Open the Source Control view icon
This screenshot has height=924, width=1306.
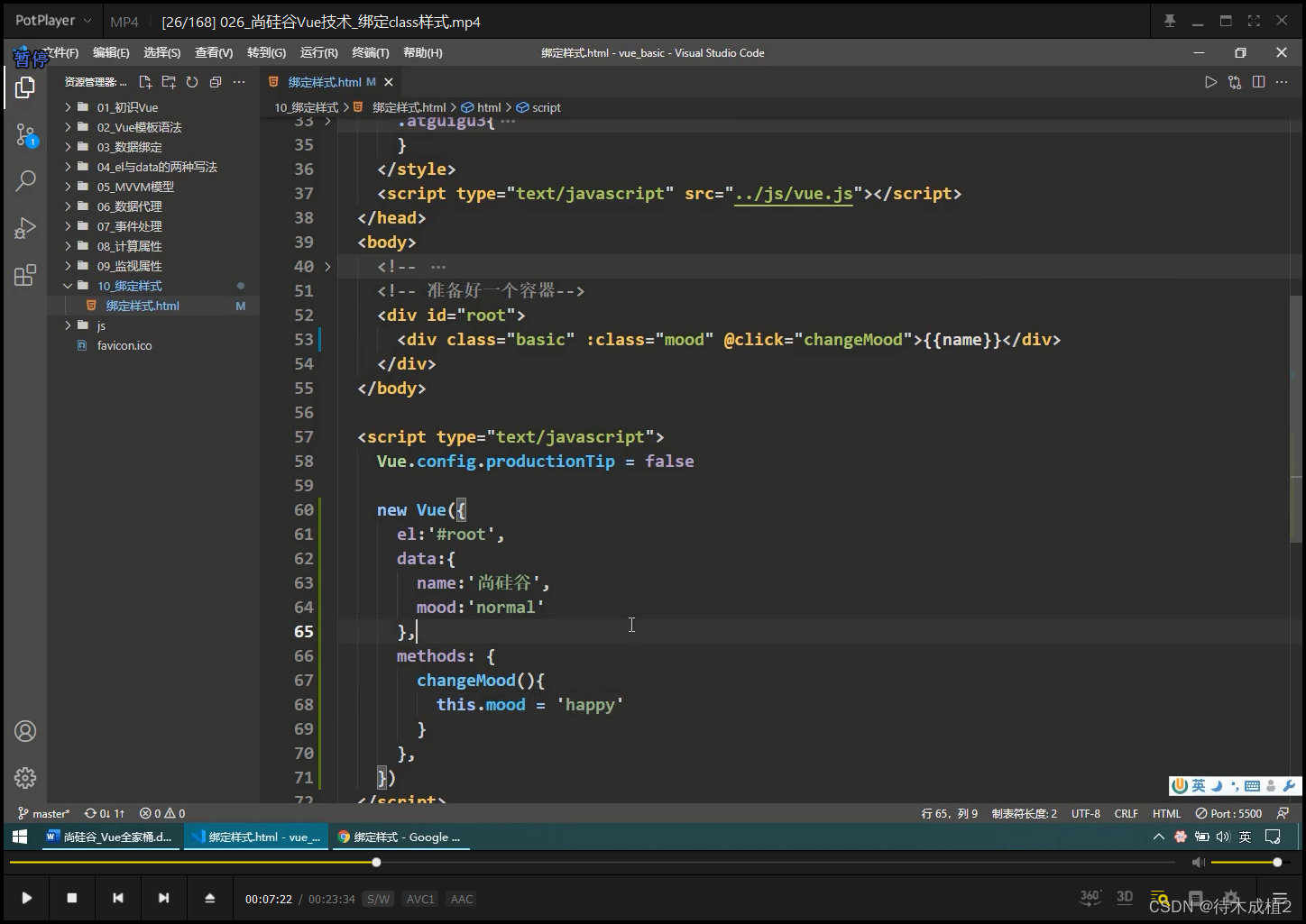click(25, 135)
